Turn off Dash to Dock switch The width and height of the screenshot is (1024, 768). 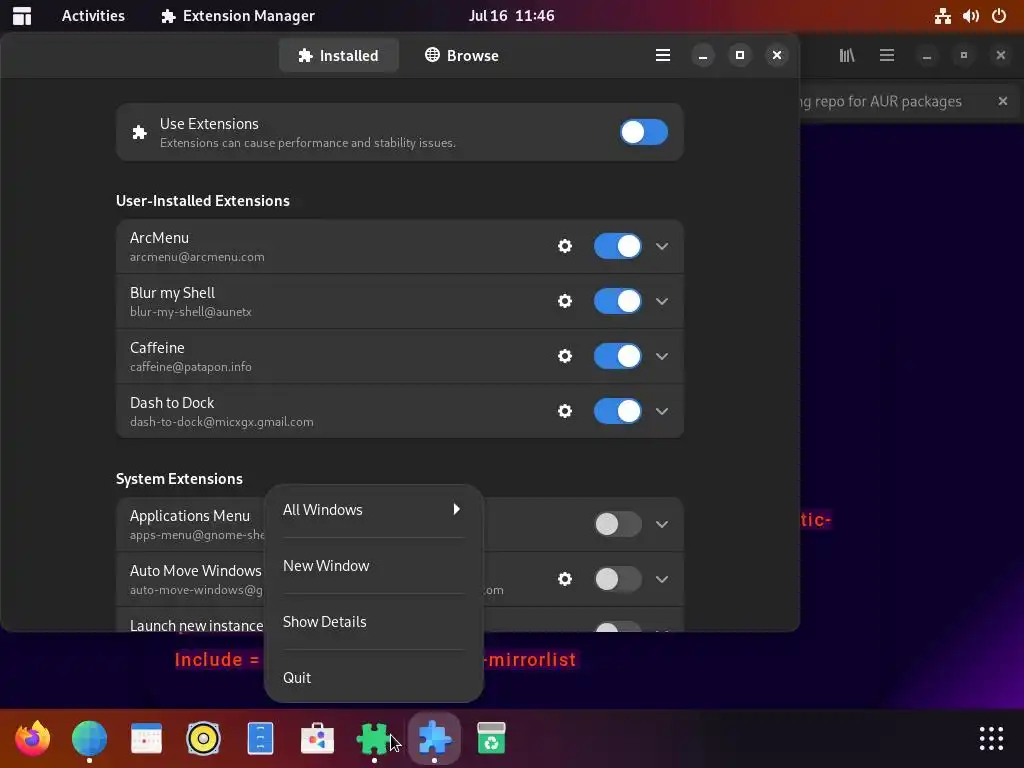pyautogui.click(x=618, y=411)
